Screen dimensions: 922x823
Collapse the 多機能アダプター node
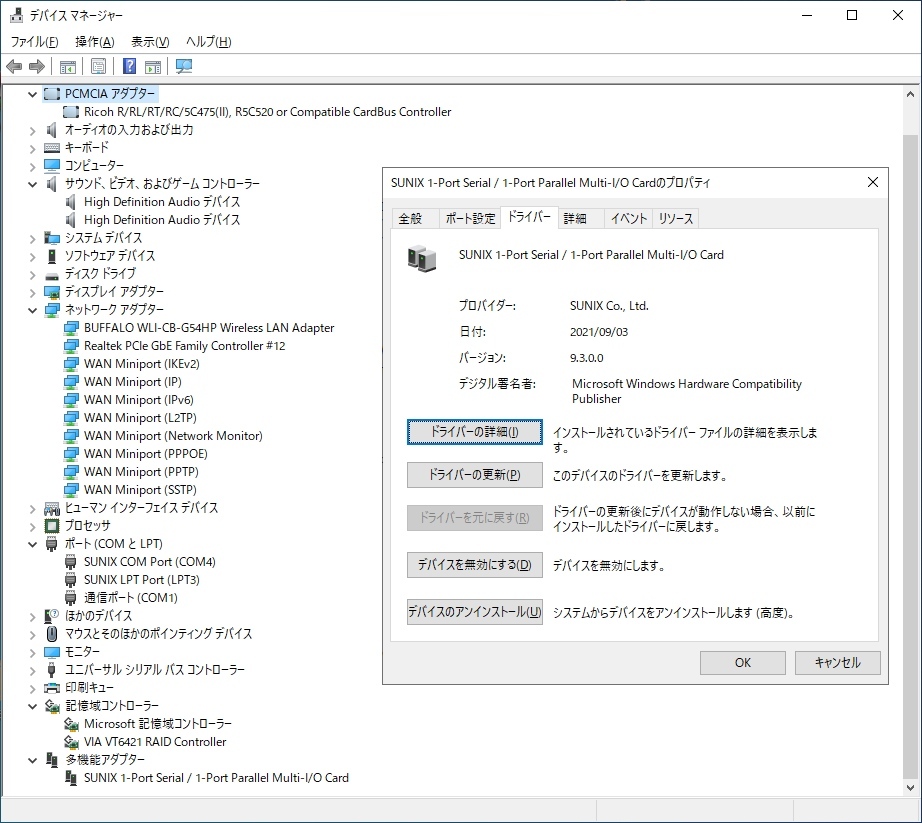coord(32,760)
